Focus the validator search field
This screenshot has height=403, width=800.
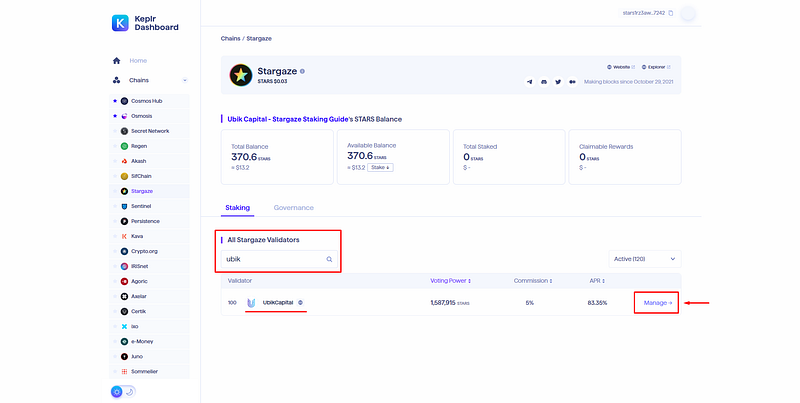(279, 259)
